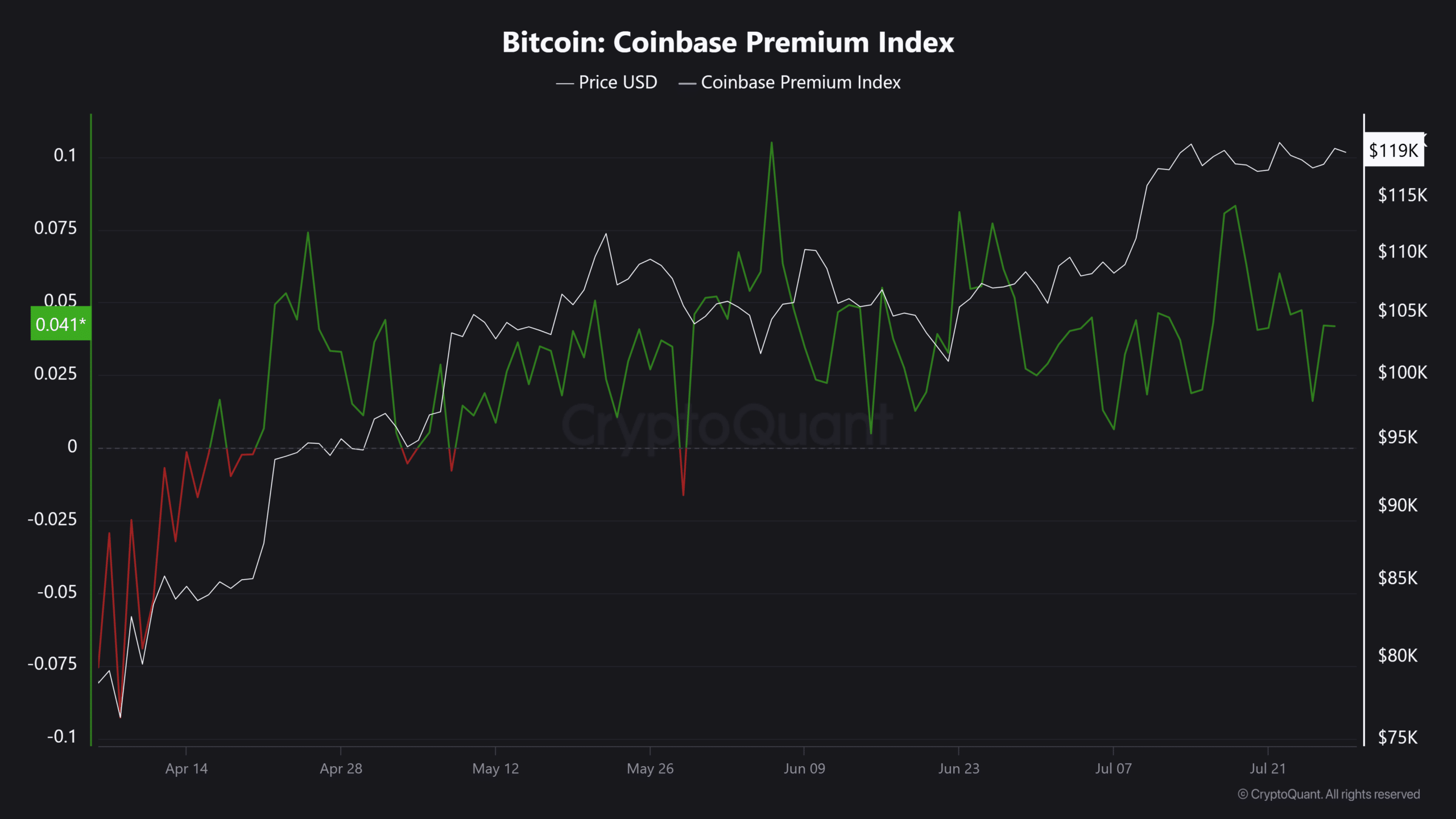The width and height of the screenshot is (1456, 819).
Task: Click the $75K right axis label
Action: point(1397,738)
